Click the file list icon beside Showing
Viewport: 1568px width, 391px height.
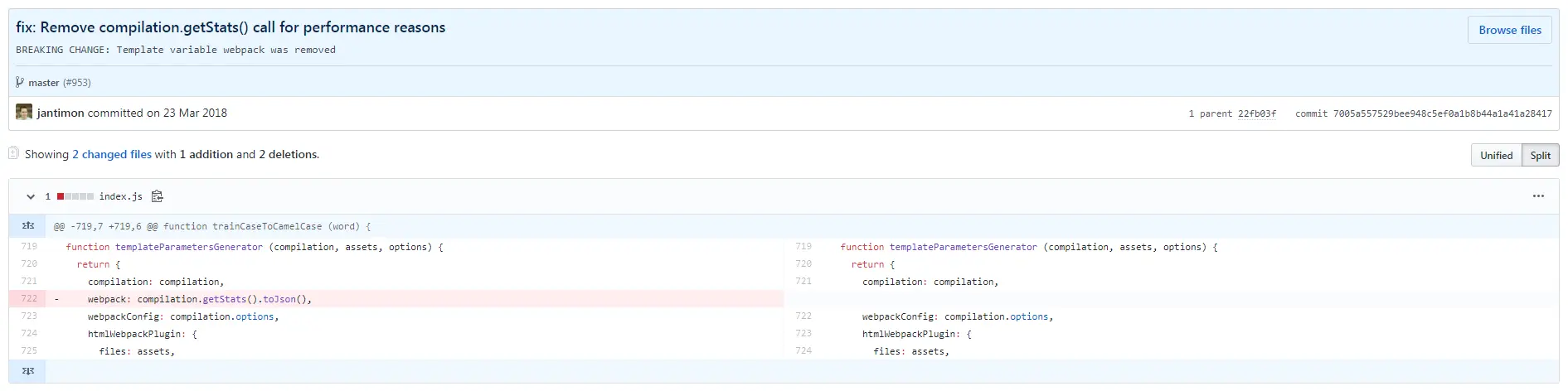[x=13, y=153]
